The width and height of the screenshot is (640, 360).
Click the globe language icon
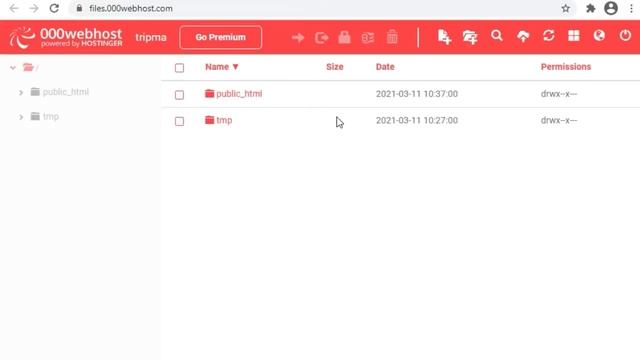coord(599,36)
